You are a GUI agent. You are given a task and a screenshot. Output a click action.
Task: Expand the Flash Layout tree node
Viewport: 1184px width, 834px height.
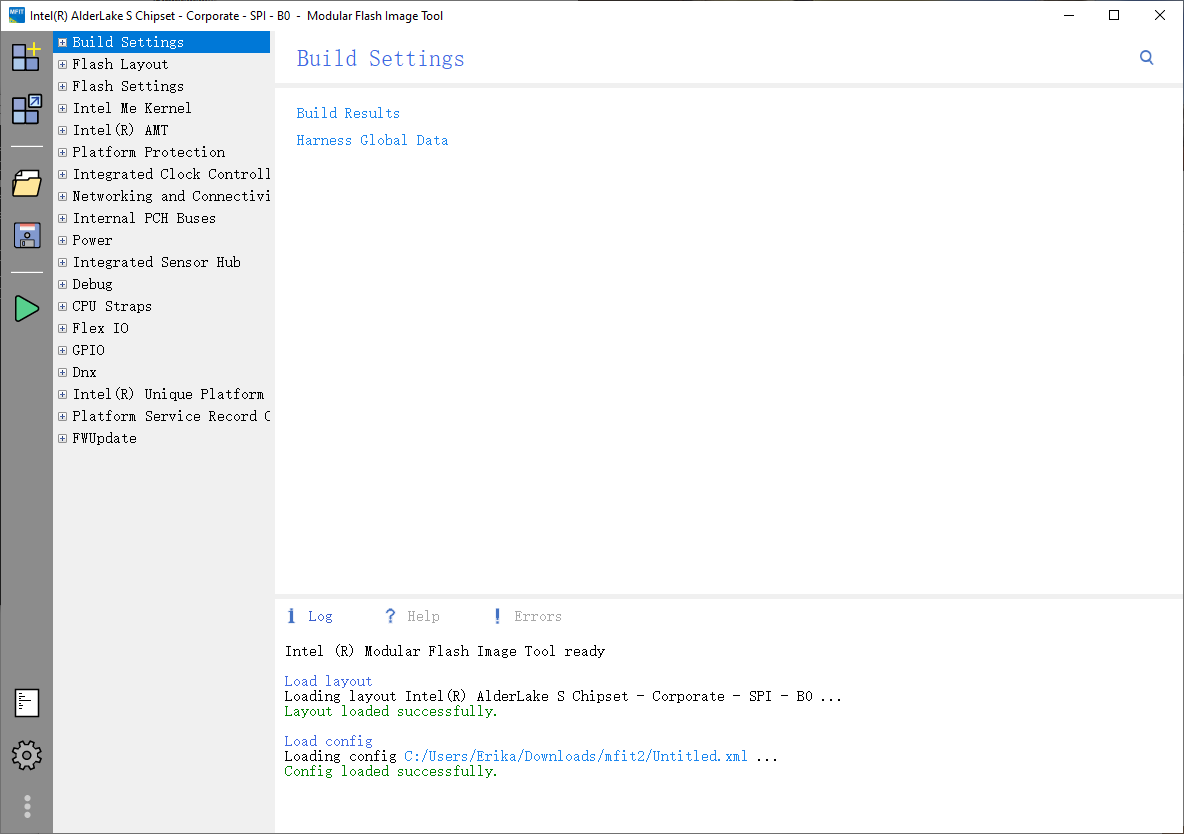61,63
